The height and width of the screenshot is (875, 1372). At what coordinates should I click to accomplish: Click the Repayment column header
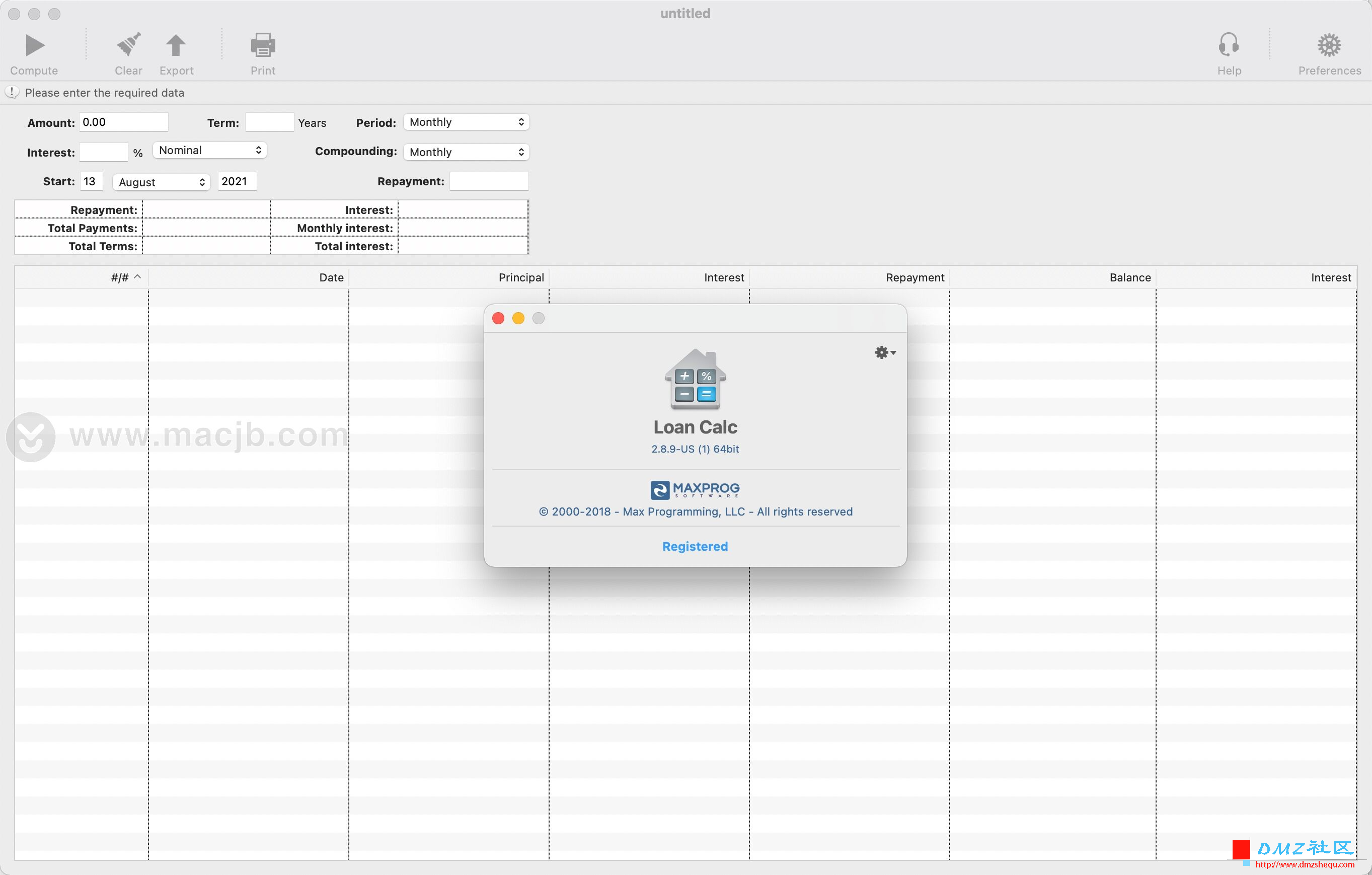(x=850, y=277)
